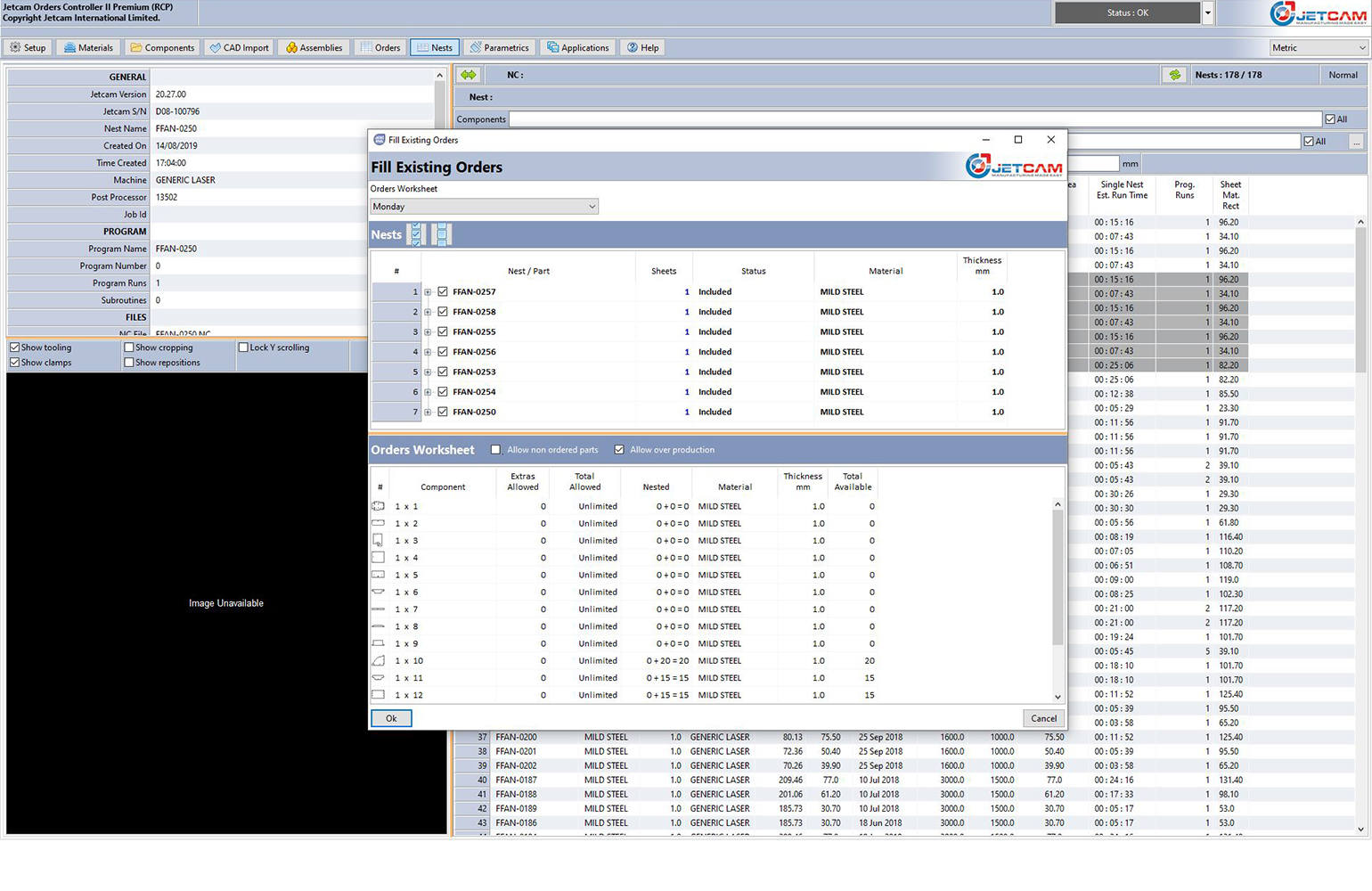The height and width of the screenshot is (891, 1372).
Task: Switch to the Nests tab
Action: click(435, 47)
